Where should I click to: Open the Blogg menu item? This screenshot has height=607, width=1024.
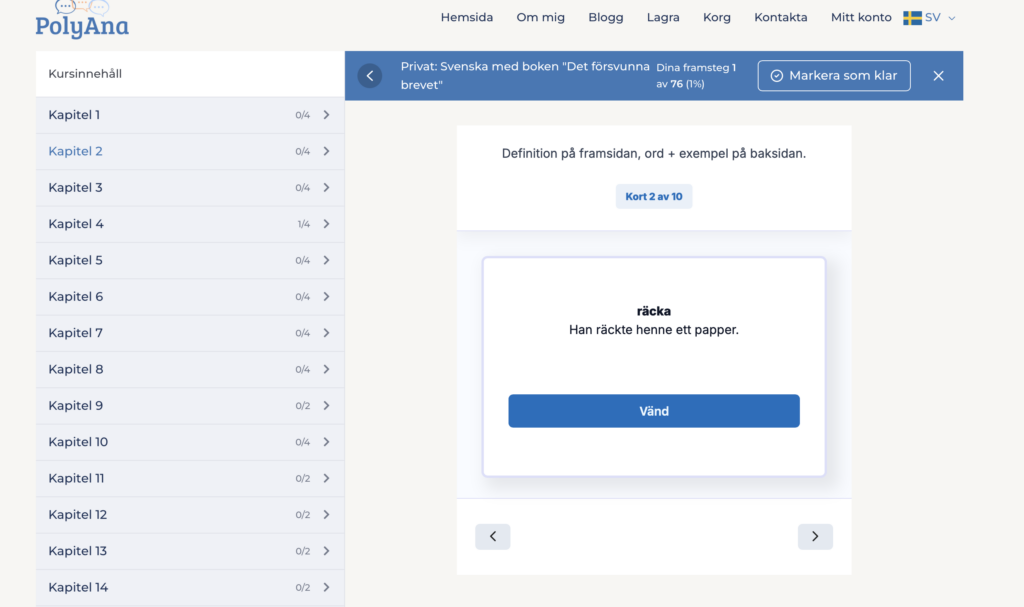605,18
